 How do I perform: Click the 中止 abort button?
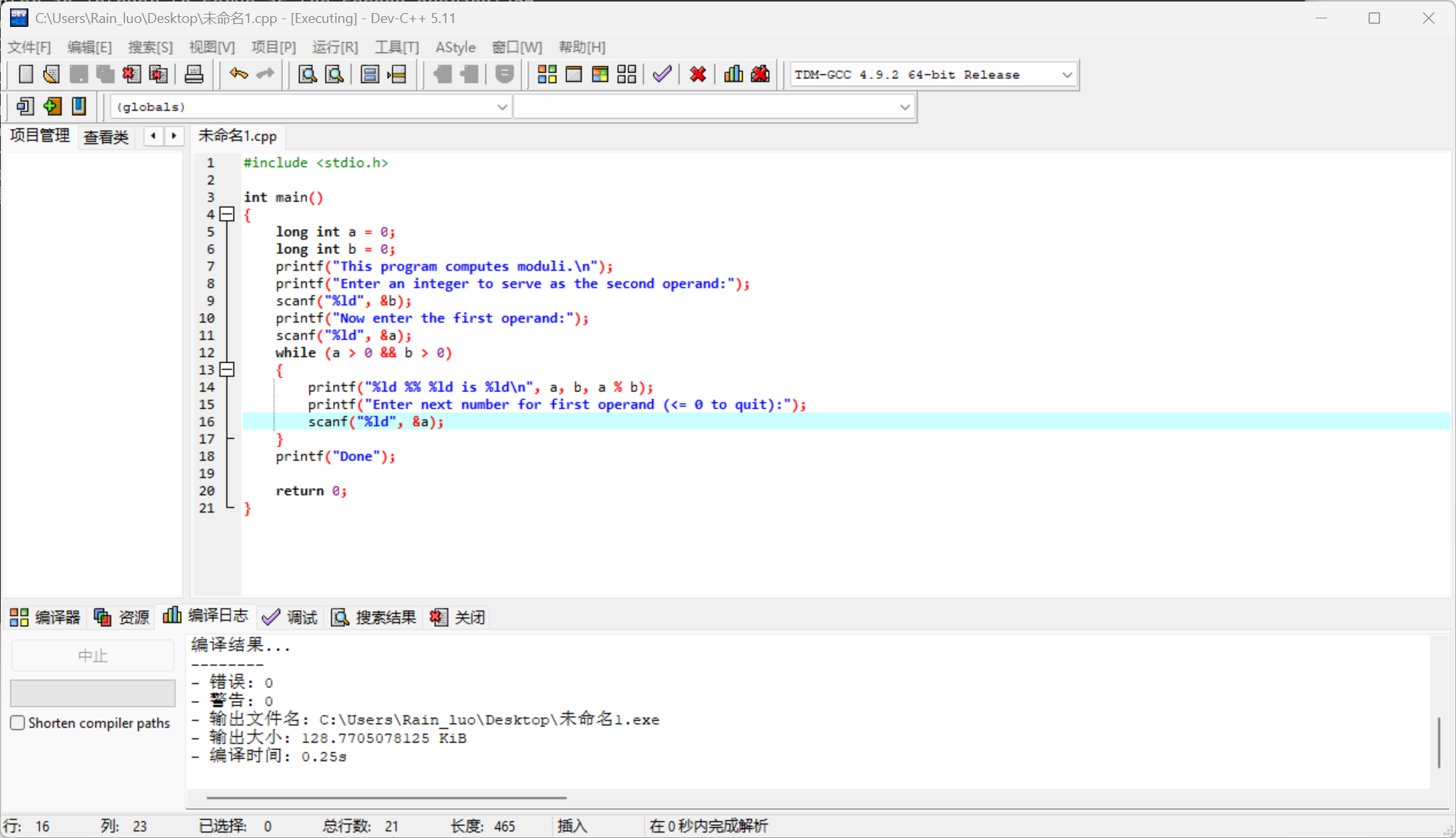coord(93,655)
